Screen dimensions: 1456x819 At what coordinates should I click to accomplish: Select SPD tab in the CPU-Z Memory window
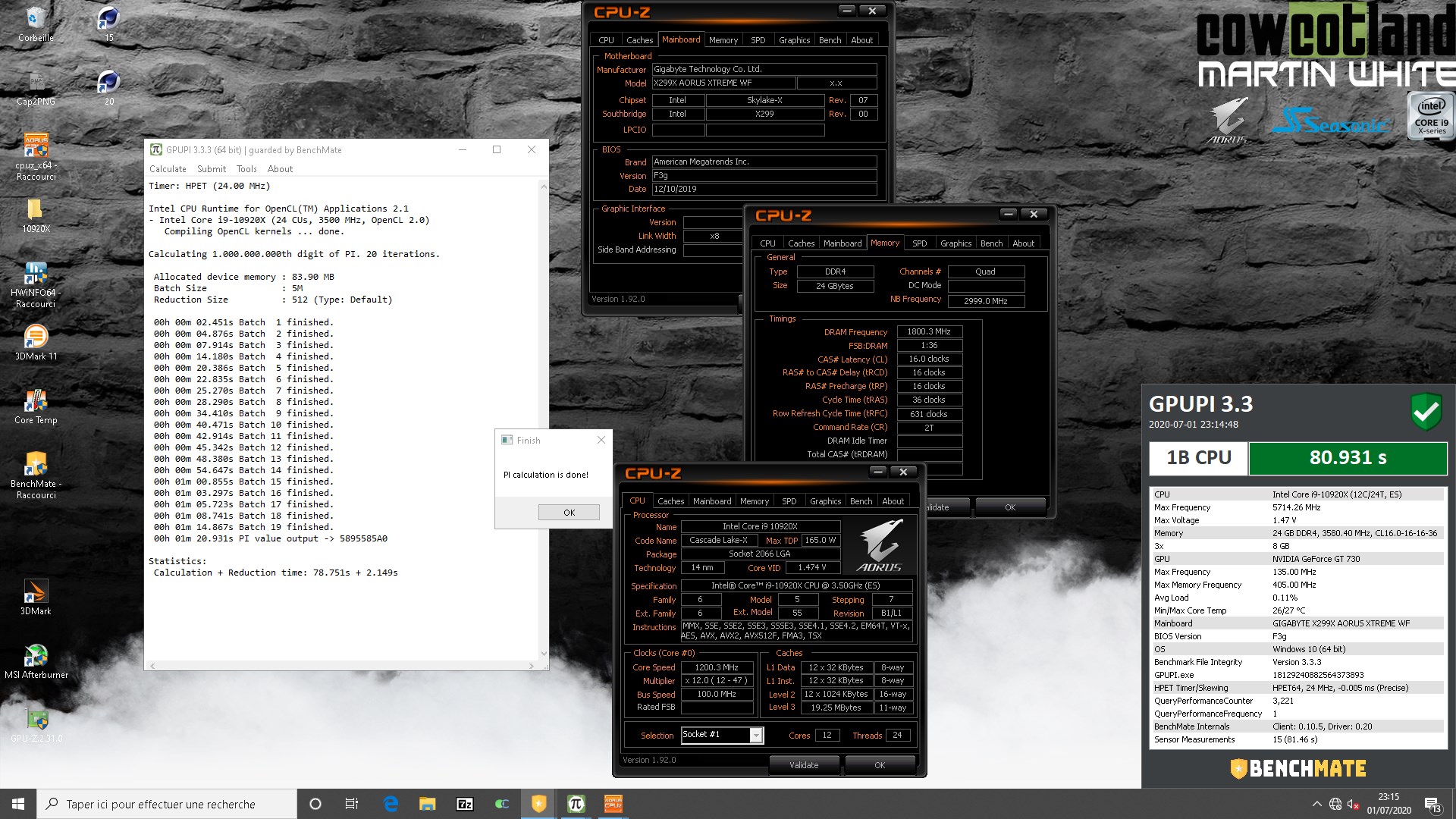click(919, 243)
